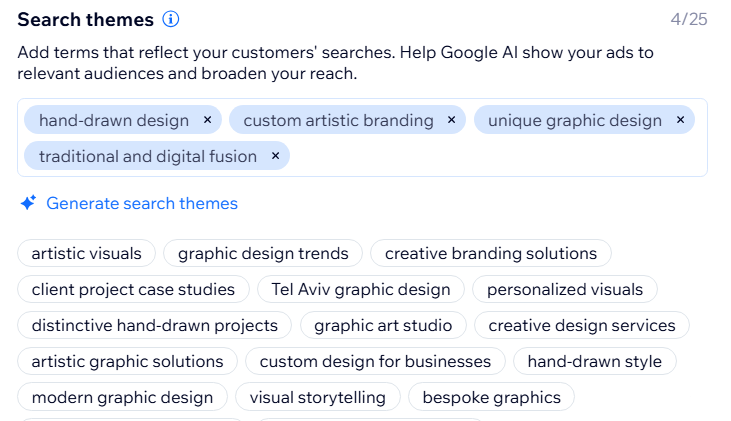
Task: Click the Generate search themes link
Action: [x=142, y=204]
